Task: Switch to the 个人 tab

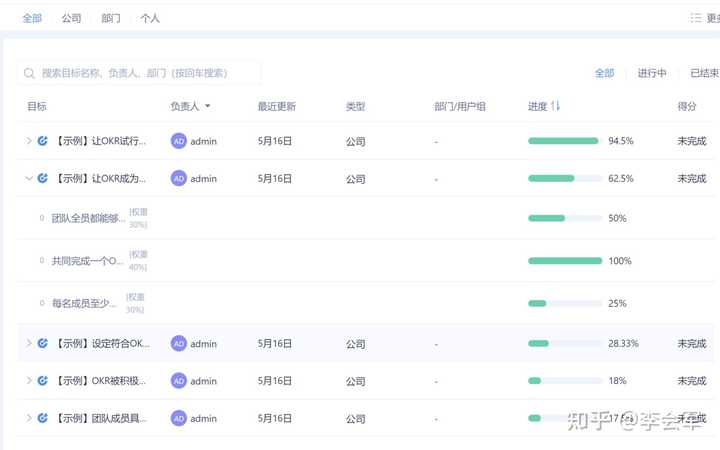Action: click(150, 18)
